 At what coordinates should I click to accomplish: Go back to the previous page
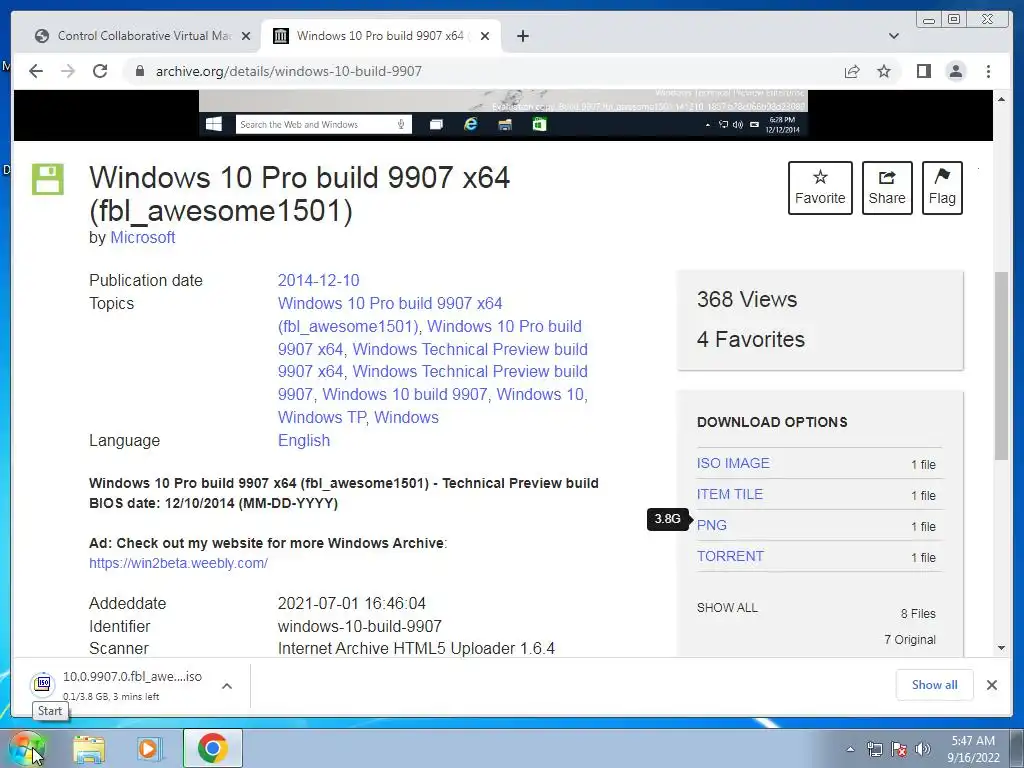[36, 71]
